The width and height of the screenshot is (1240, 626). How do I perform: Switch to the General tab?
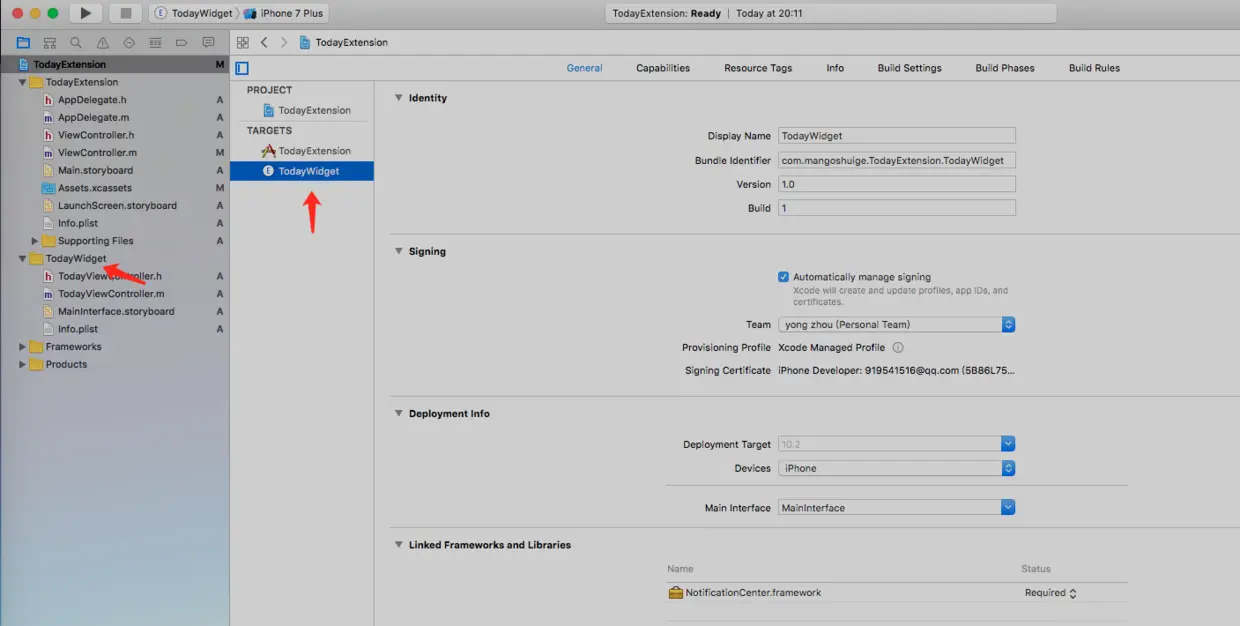click(584, 68)
